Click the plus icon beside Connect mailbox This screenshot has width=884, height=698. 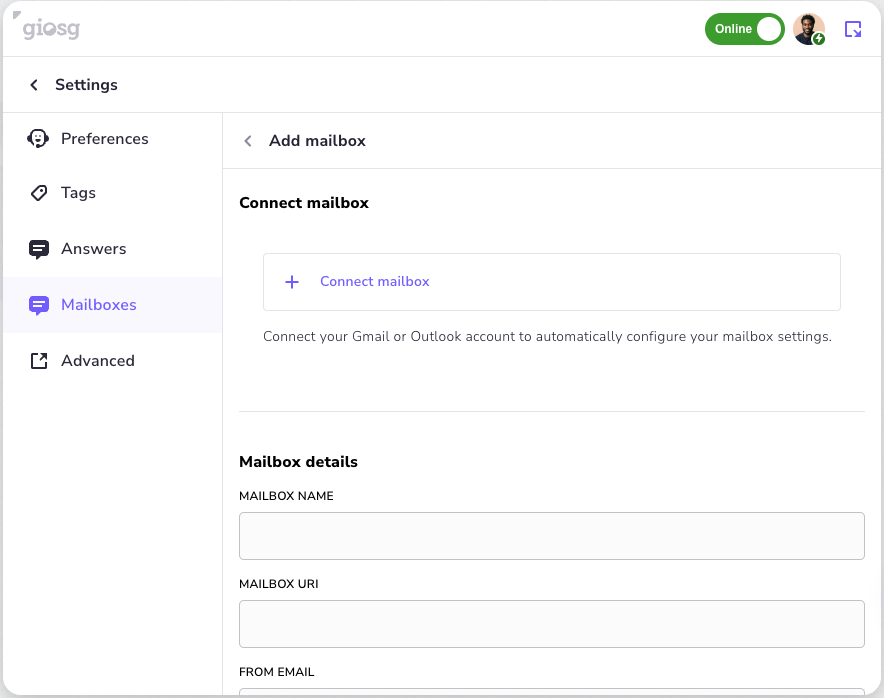pyautogui.click(x=292, y=282)
